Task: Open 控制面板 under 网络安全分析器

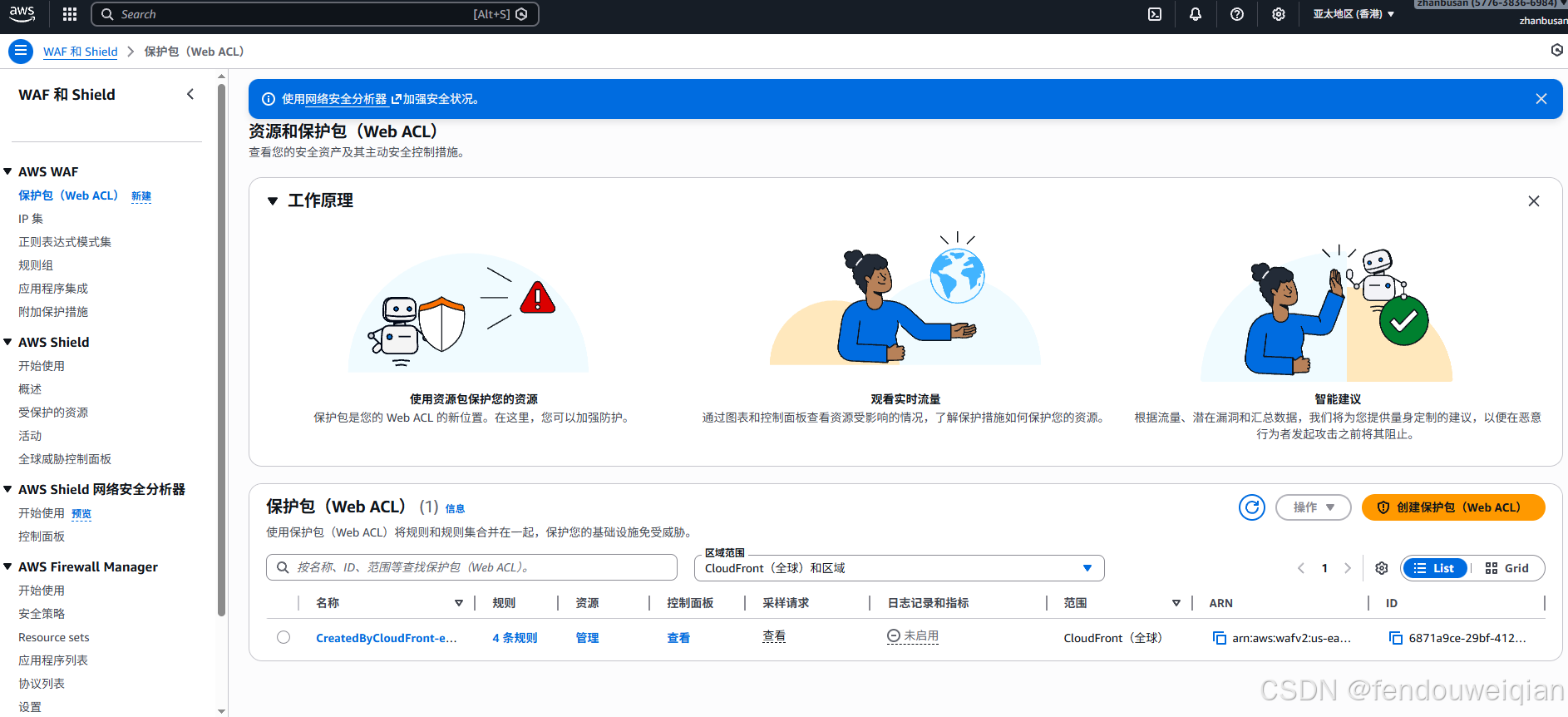Action: pyautogui.click(x=42, y=537)
